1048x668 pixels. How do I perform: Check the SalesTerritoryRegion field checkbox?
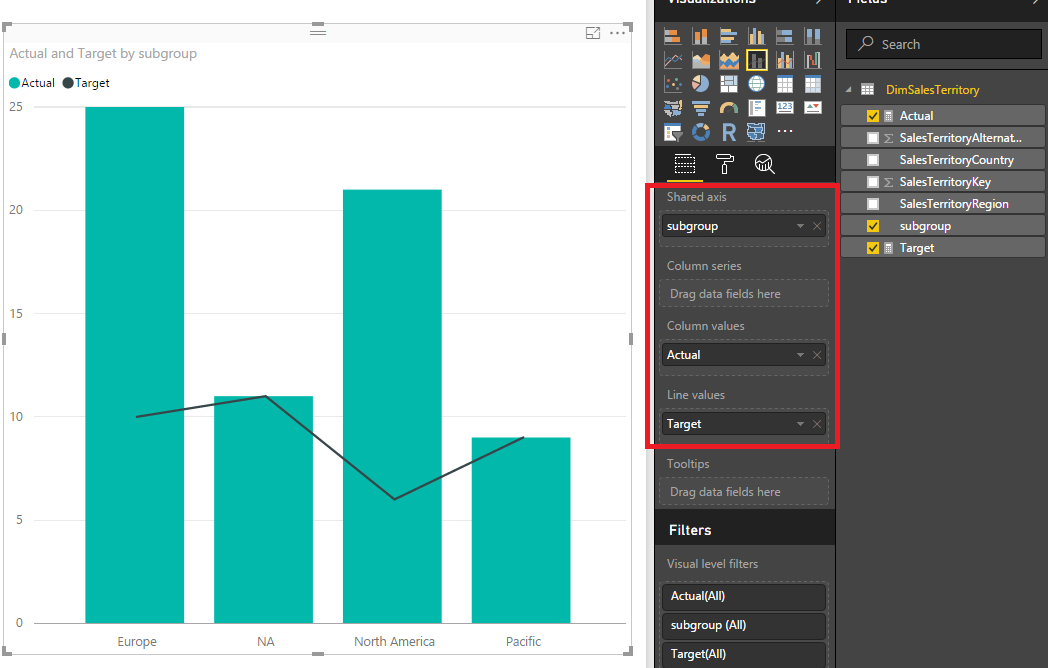pyautogui.click(x=872, y=204)
